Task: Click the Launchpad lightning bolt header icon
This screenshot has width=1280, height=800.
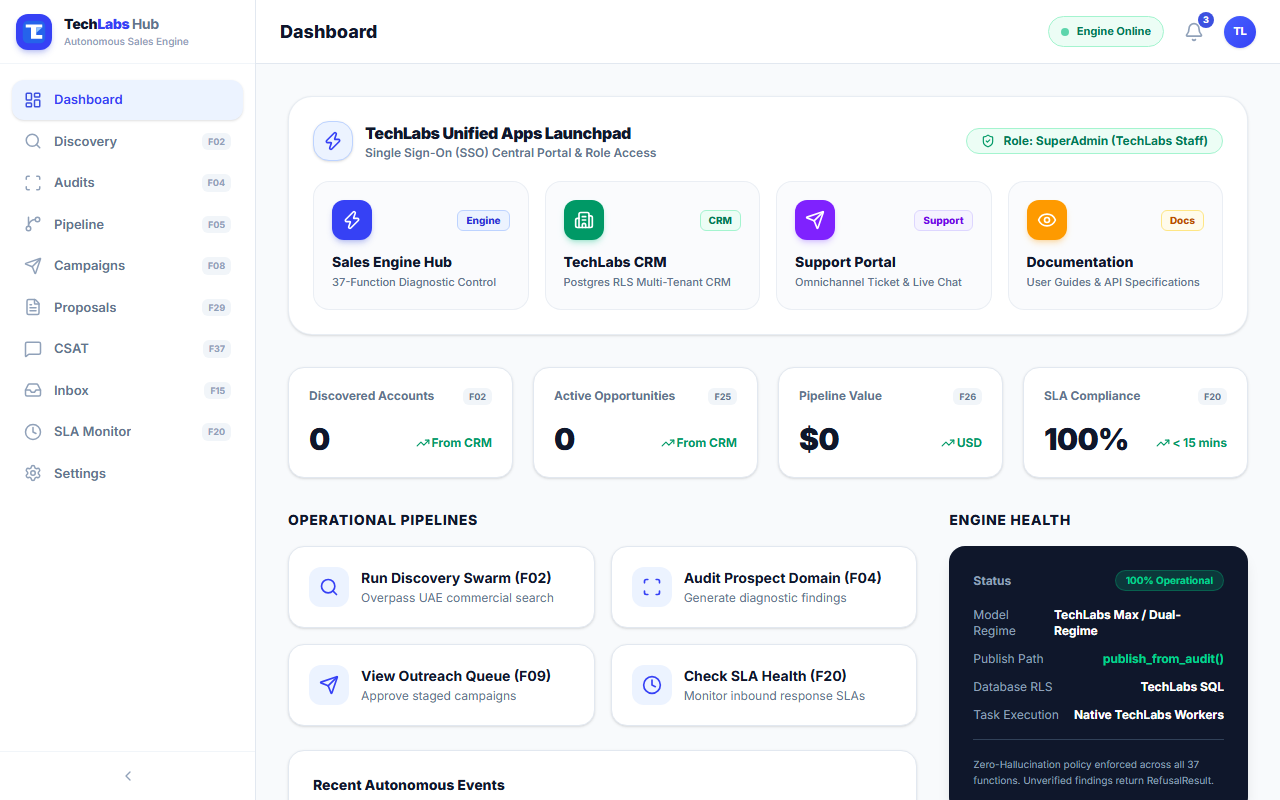Action: [x=333, y=141]
